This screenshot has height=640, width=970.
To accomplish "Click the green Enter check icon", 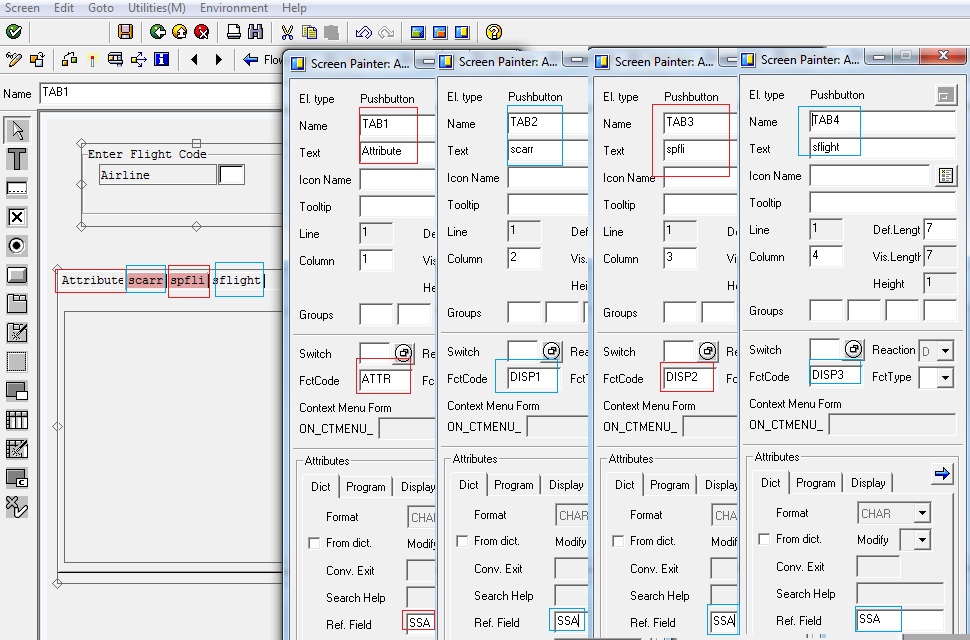I will tap(13, 31).
